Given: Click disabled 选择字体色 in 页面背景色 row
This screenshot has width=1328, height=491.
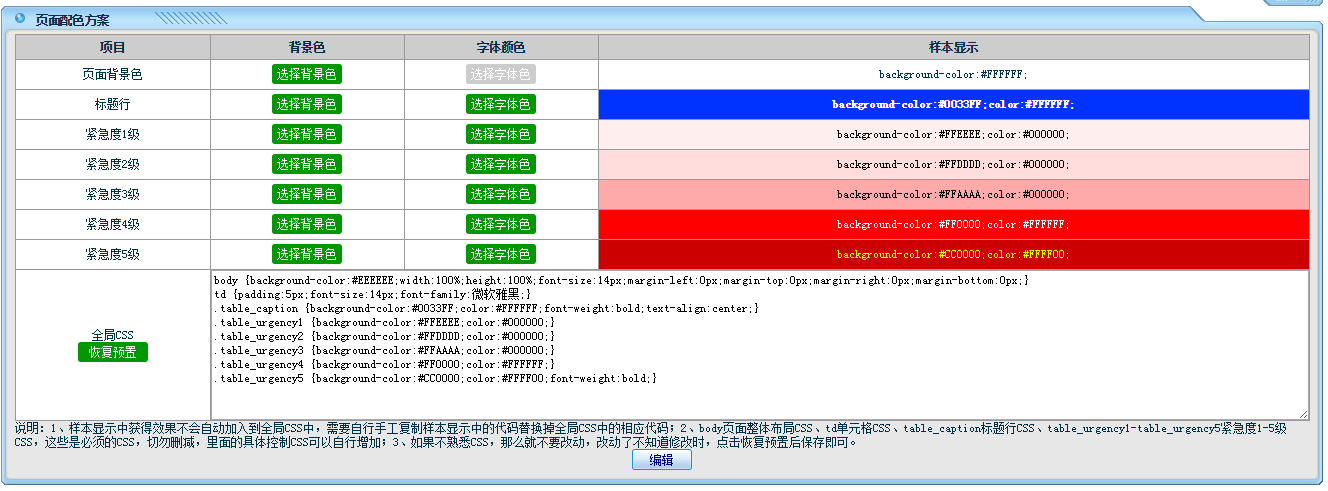Looking at the screenshot, I should 501,74.
